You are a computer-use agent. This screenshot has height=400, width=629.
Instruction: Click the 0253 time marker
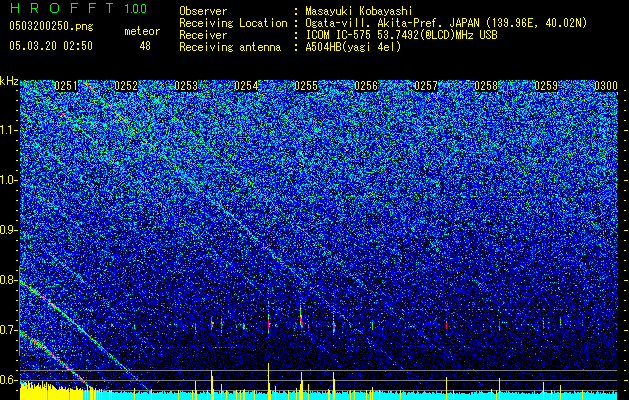pyautogui.click(x=186, y=86)
